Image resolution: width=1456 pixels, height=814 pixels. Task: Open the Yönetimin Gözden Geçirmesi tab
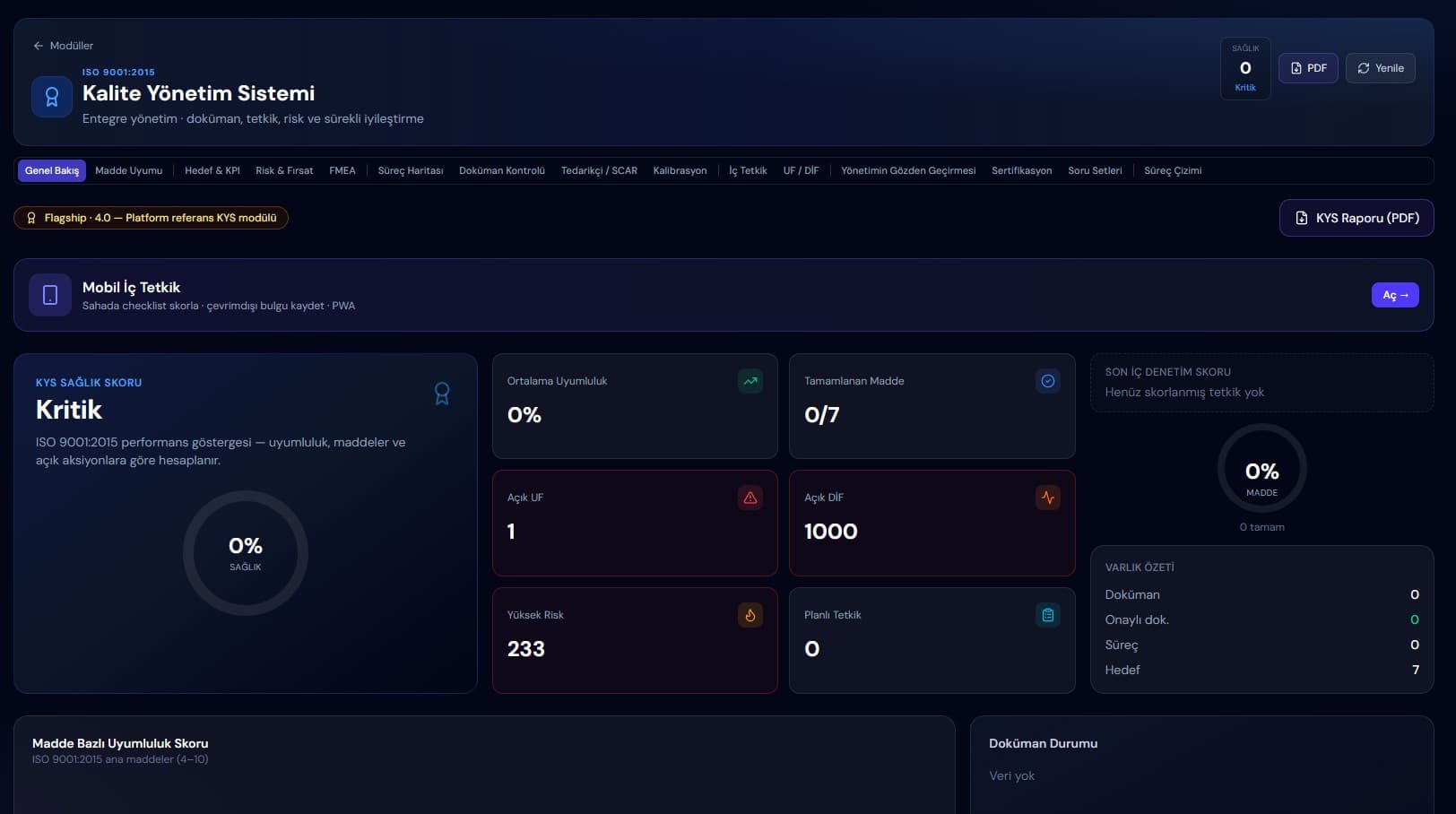(x=908, y=170)
